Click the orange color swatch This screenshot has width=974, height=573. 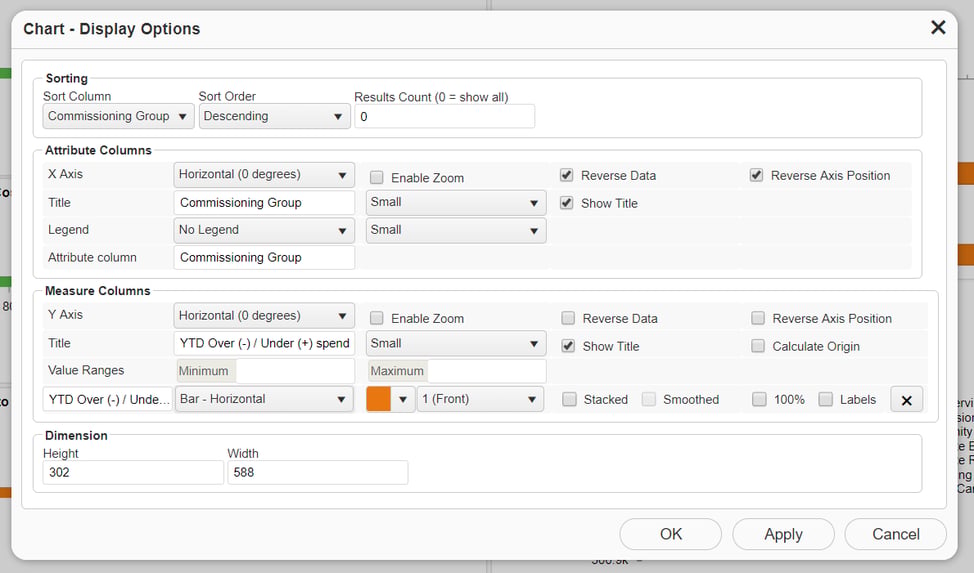point(379,399)
